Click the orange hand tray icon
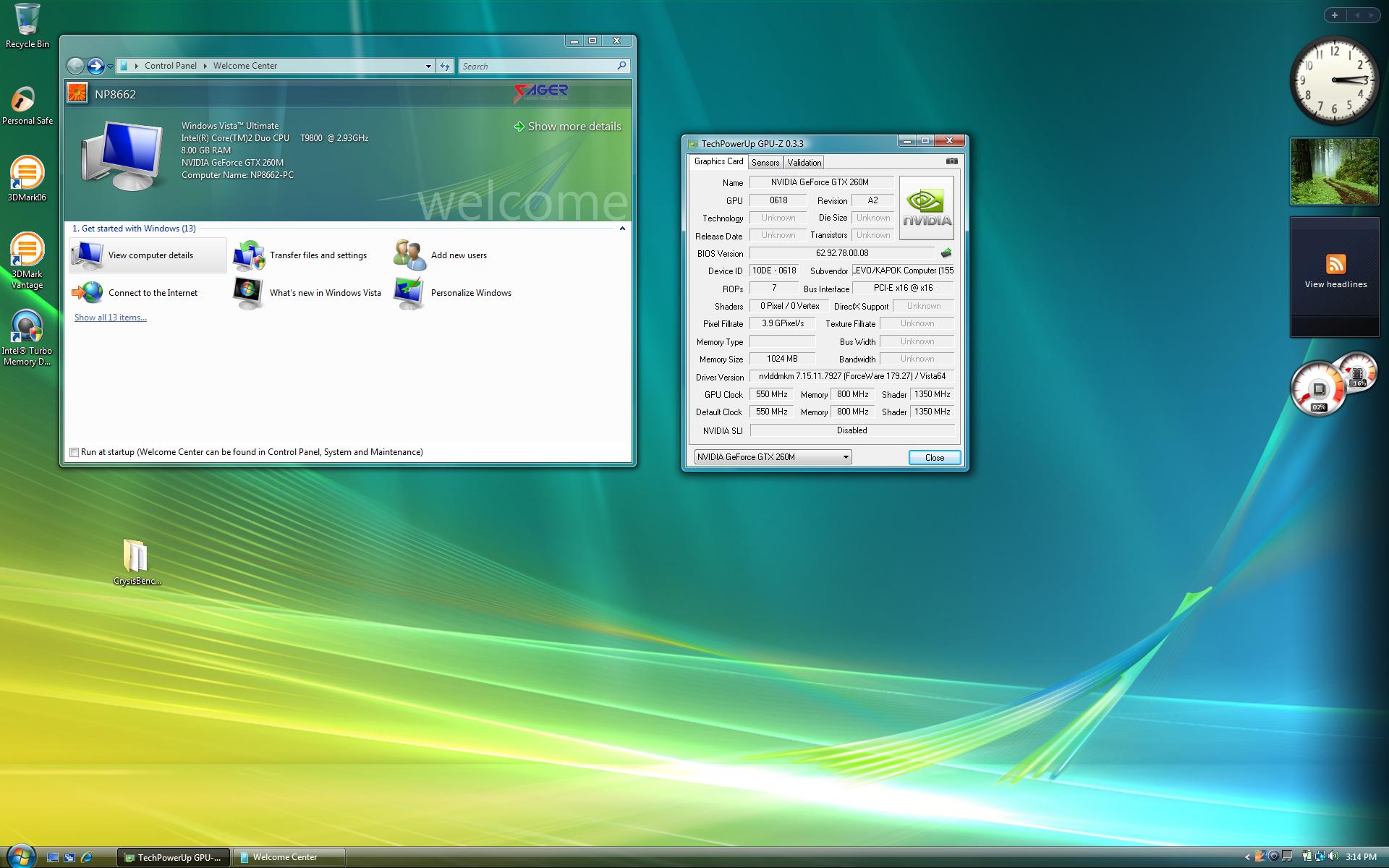The width and height of the screenshot is (1389, 868). point(1260,856)
